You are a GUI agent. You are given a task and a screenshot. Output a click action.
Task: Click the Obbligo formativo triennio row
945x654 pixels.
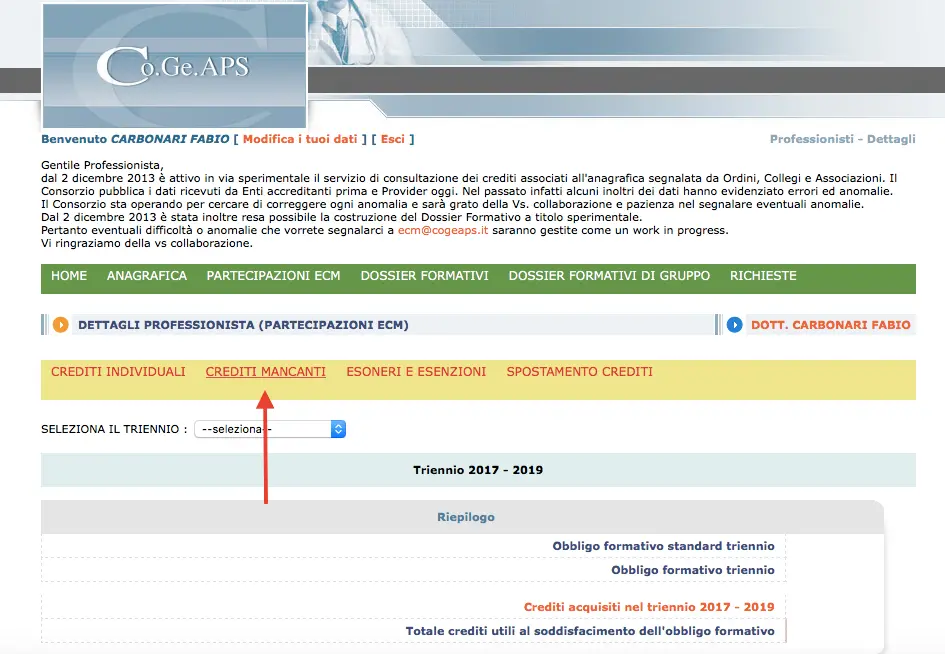pos(413,570)
